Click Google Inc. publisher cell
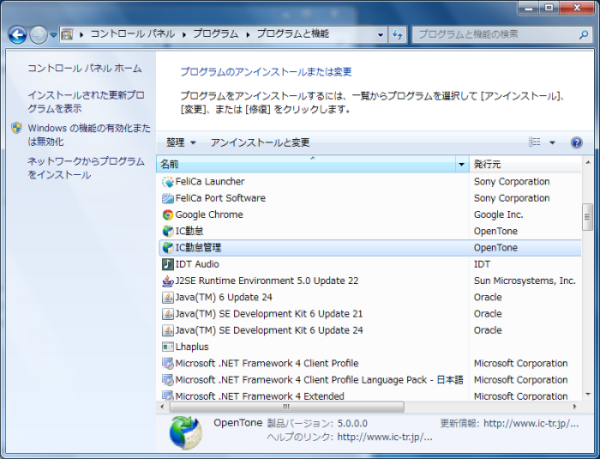Image resolution: width=600 pixels, height=459 pixels. pos(498,215)
